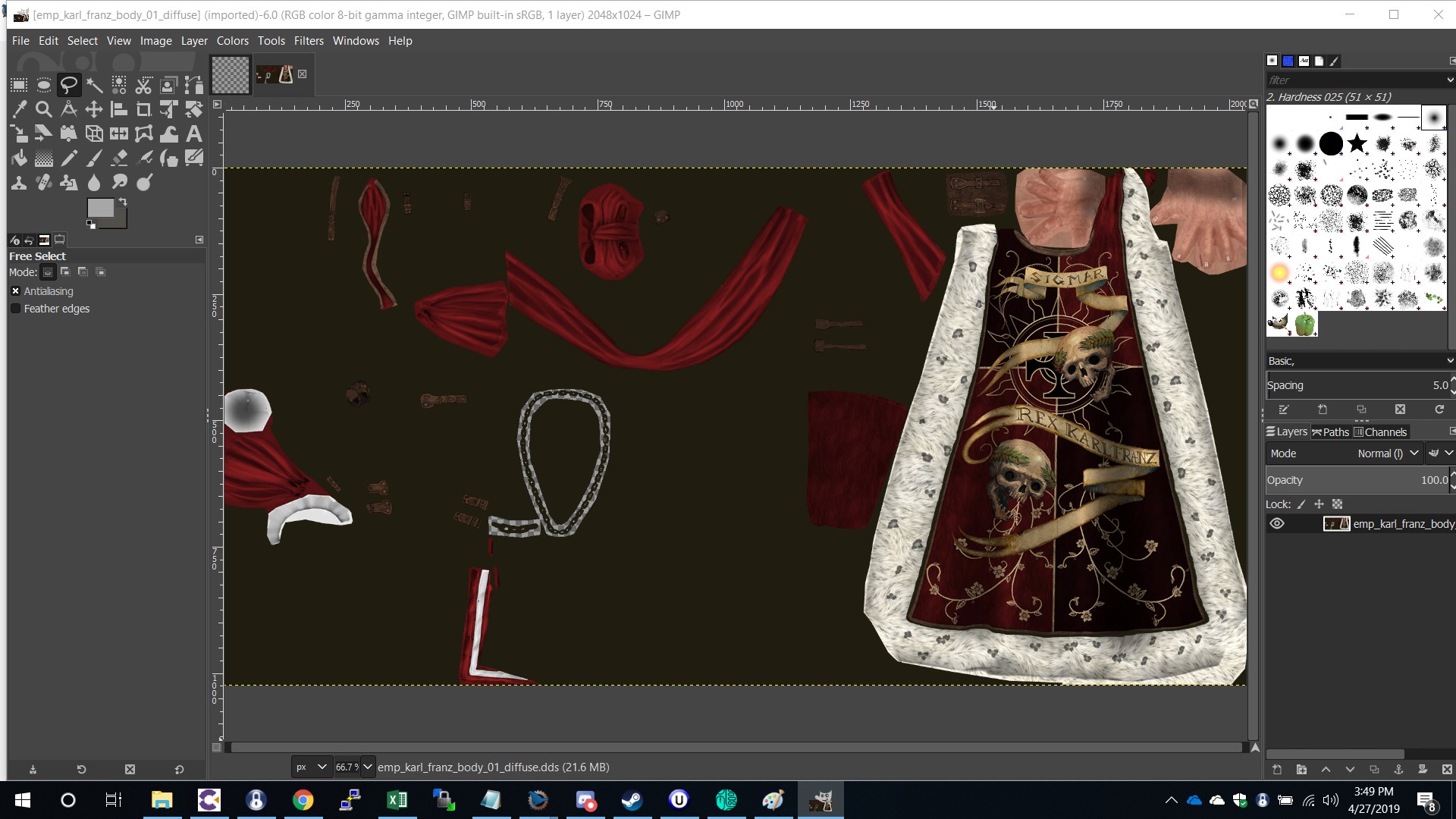Image resolution: width=1456 pixels, height=819 pixels.
Task: Pick the Color Picker eyedropper tool
Action: tap(19, 109)
